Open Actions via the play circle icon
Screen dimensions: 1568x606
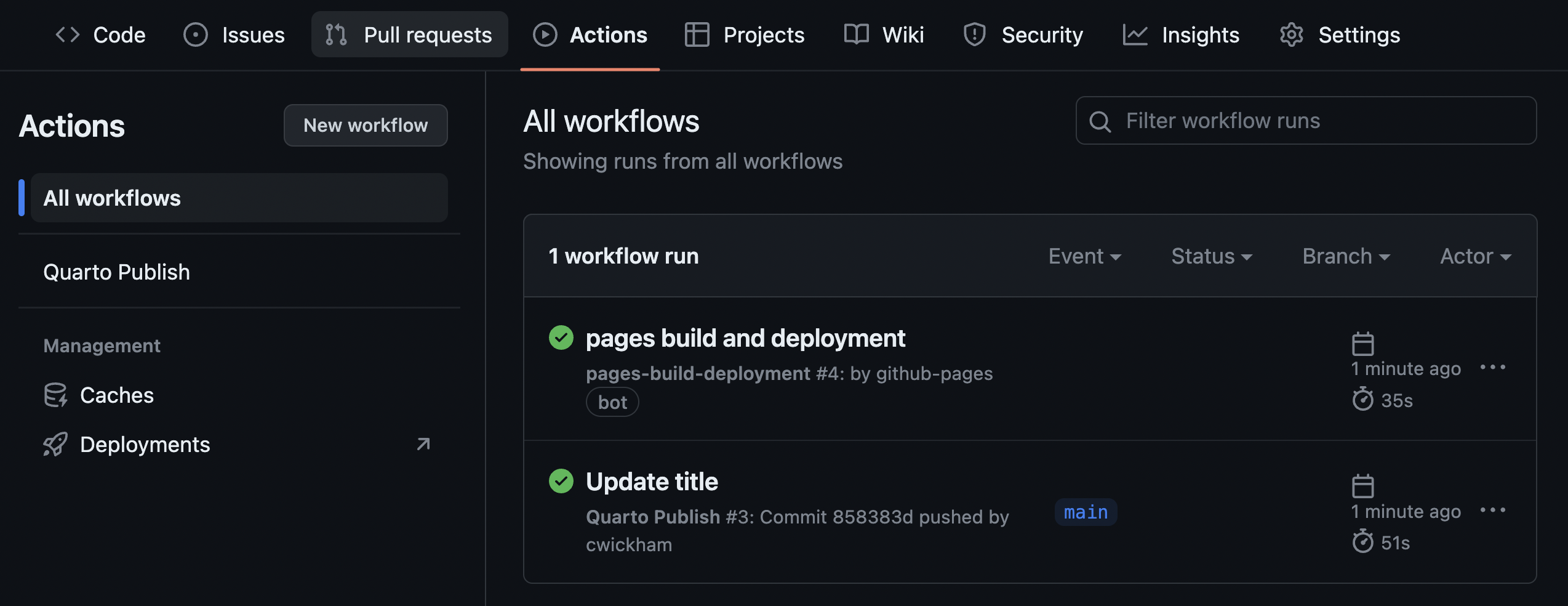pyautogui.click(x=545, y=34)
